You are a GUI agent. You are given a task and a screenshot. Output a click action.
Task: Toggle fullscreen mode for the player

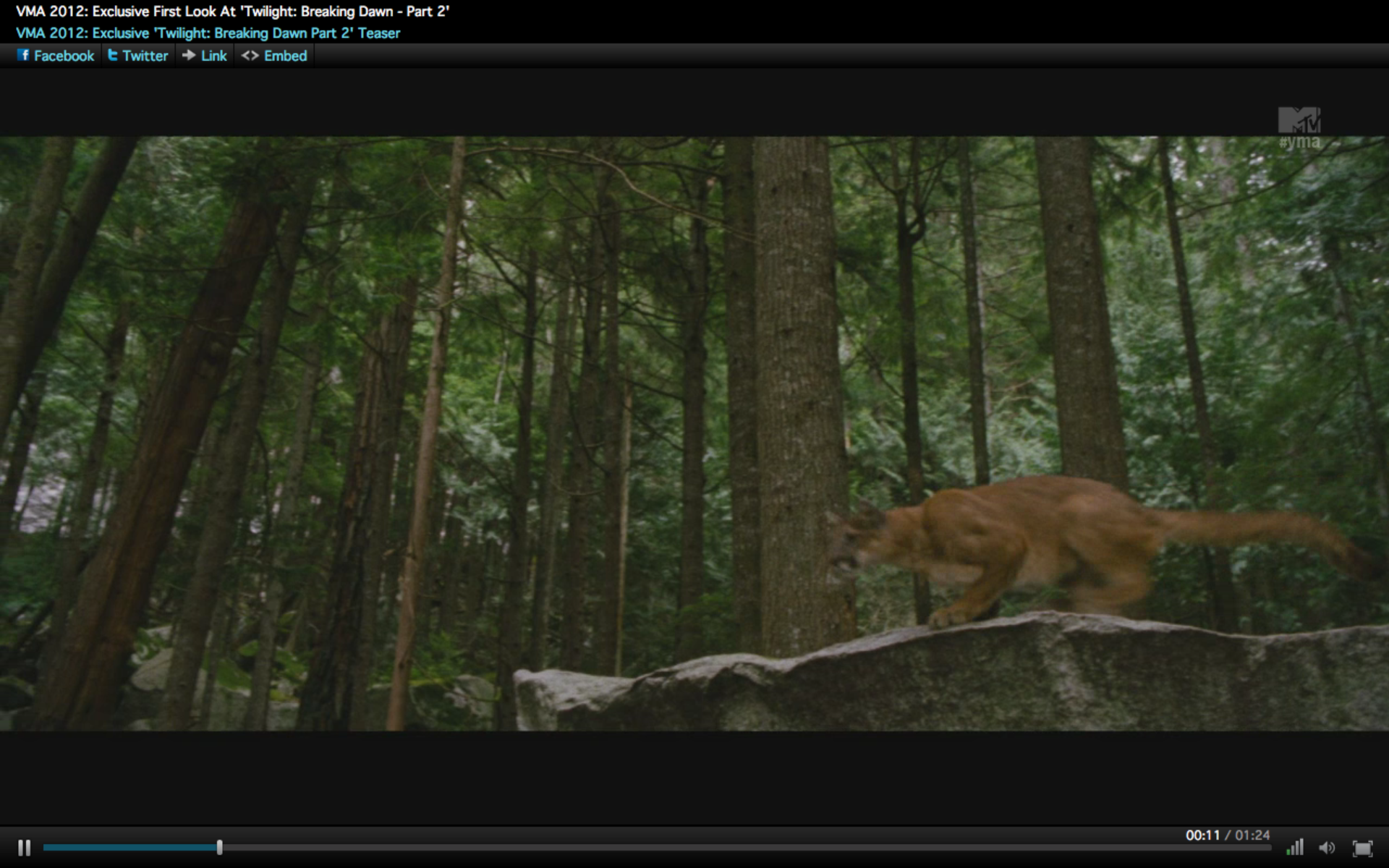1362,848
